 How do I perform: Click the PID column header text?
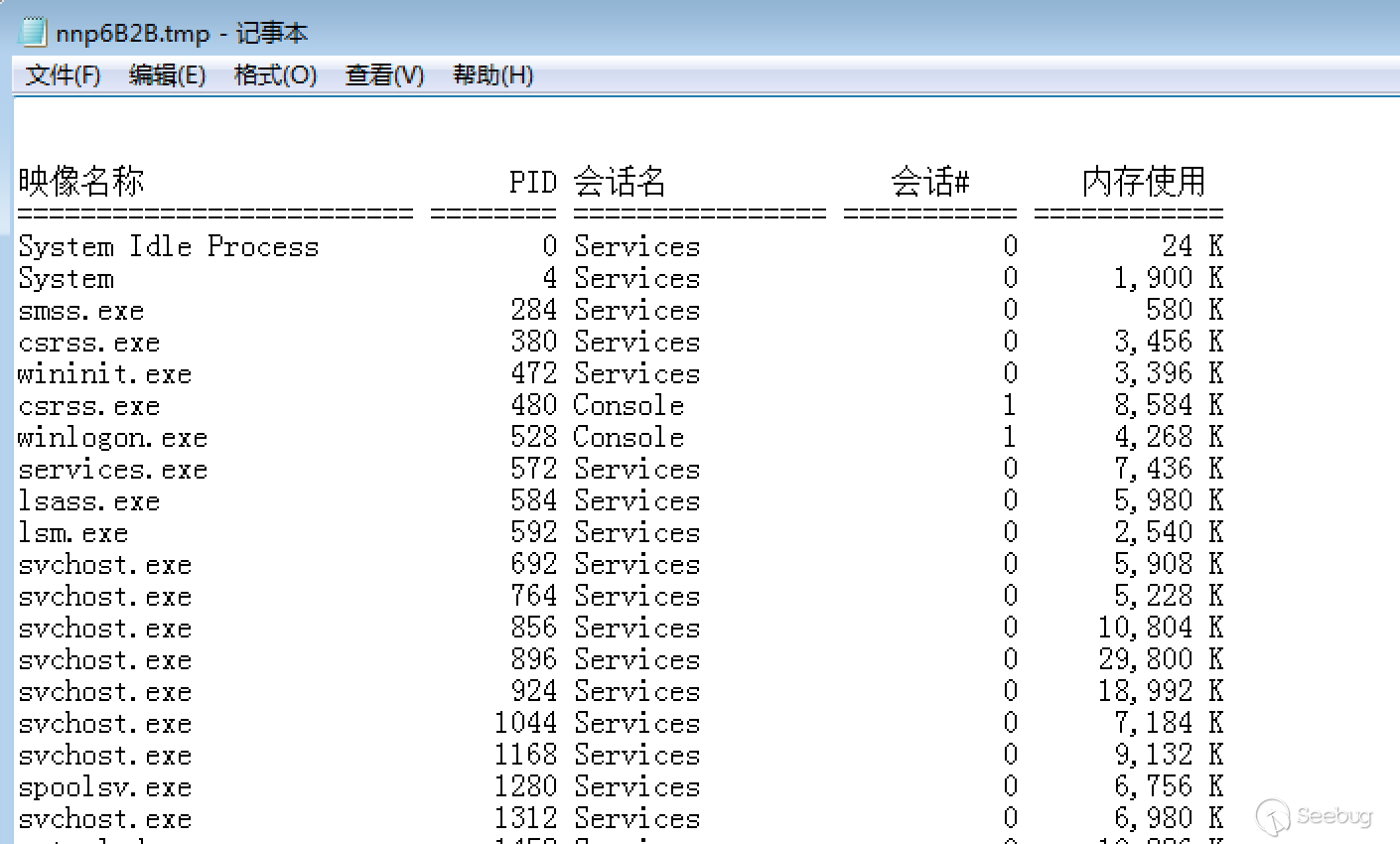click(x=533, y=182)
